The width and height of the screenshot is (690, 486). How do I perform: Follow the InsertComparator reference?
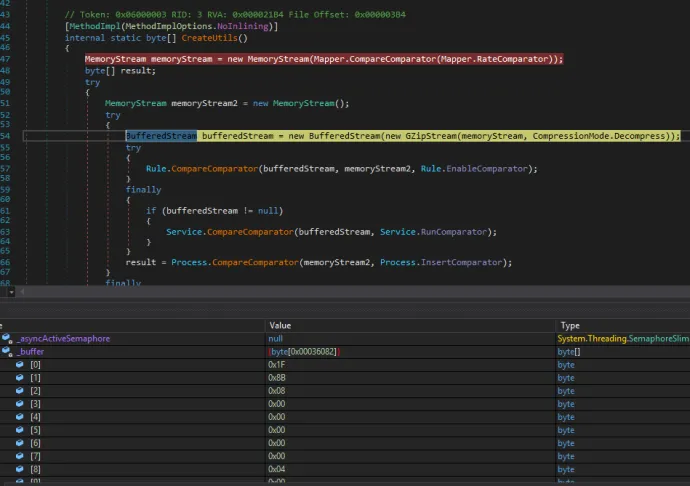click(x=461, y=262)
